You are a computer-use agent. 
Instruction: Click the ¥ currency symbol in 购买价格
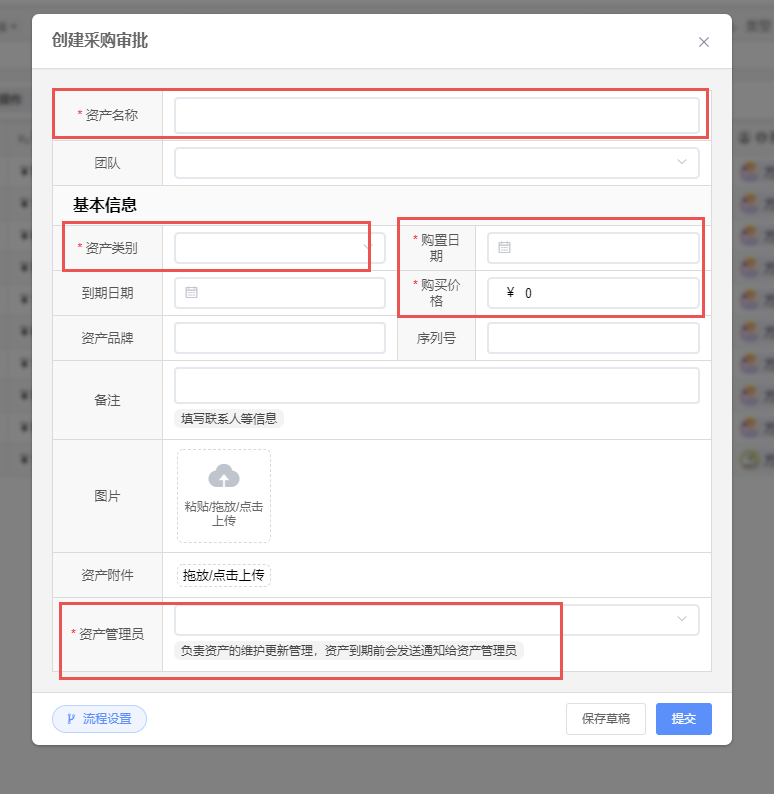[x=510, y=293]
